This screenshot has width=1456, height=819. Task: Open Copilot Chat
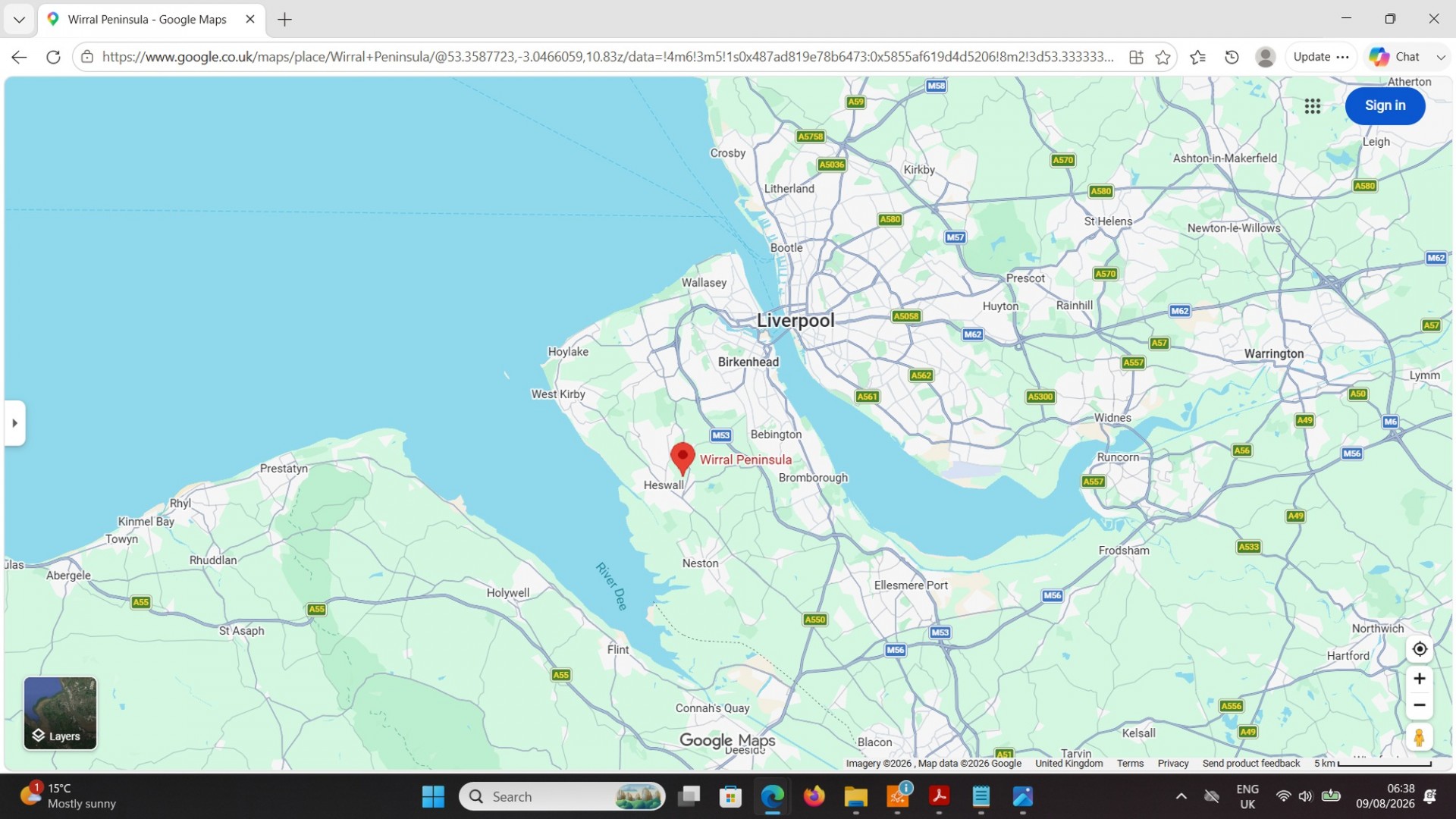[1395, 57]
